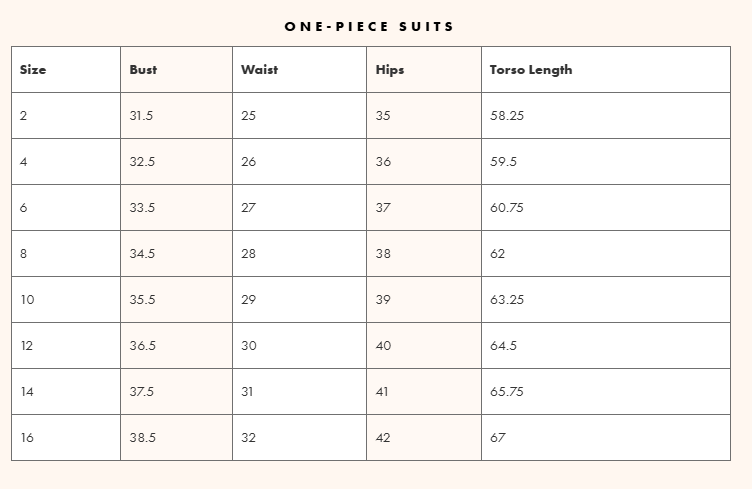
Task: Select the size 8 row label
Action: 24,254
